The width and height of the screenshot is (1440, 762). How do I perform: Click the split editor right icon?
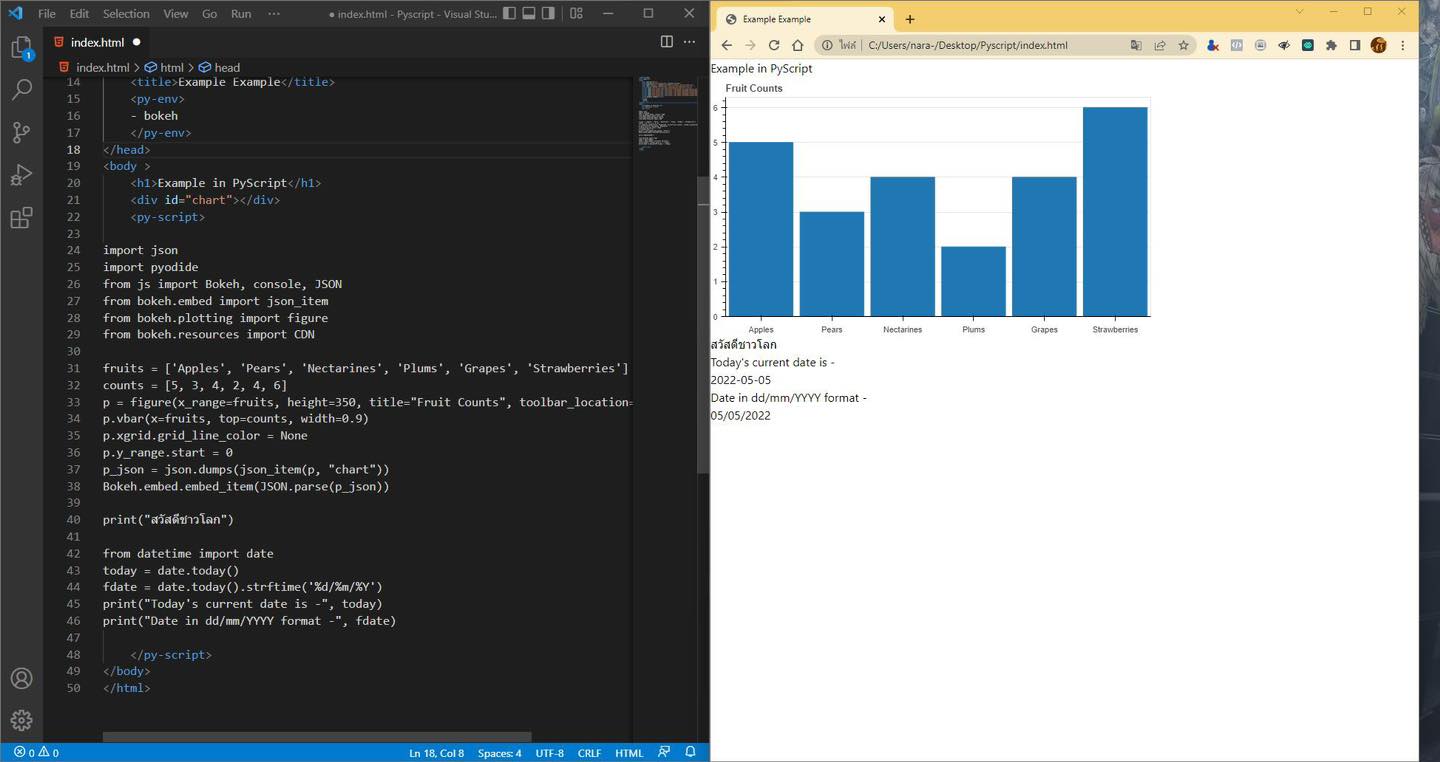[x=667, y=42]
